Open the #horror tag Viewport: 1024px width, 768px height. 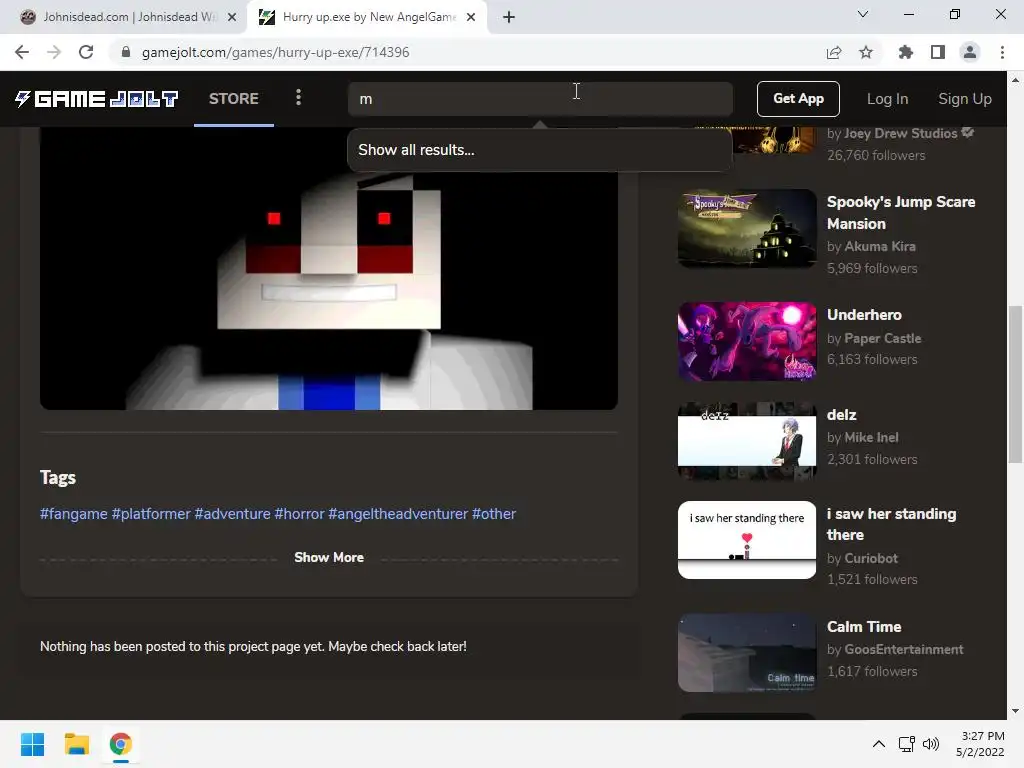click(x=299, y=514)
